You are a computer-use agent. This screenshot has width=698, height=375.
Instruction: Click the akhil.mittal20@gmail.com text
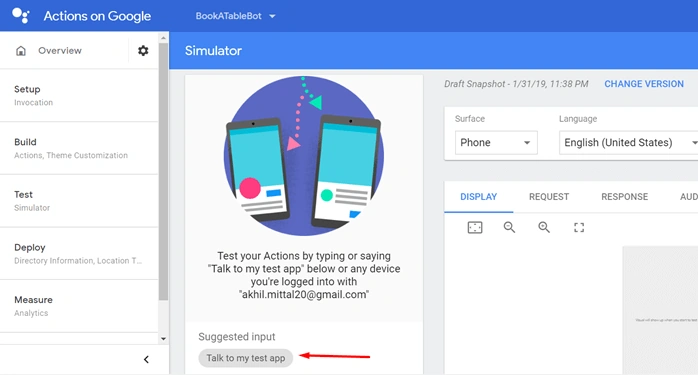pos(304,294)
